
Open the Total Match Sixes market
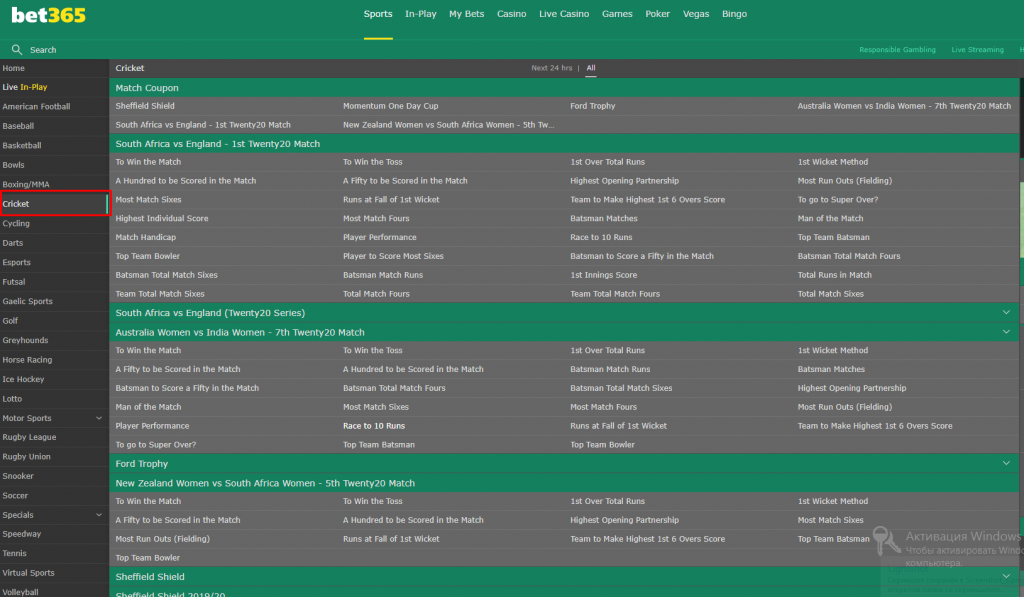point(831,295)
